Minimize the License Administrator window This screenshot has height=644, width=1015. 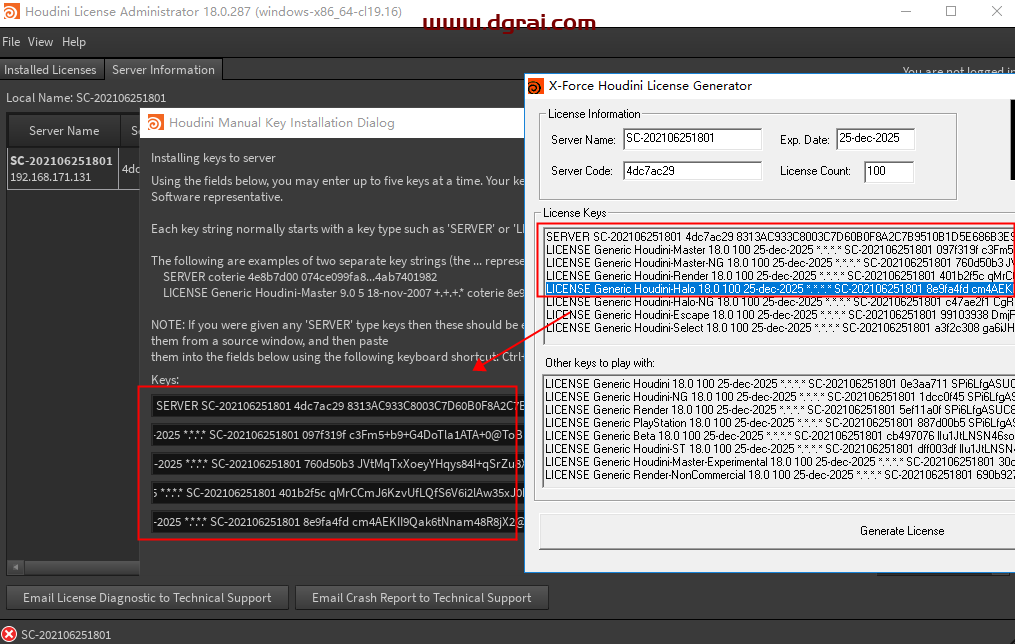[906, 12]
